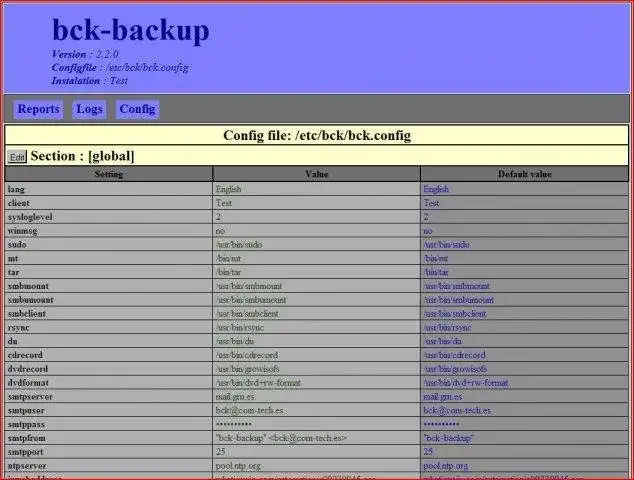Select the dvdrecord setting name
634x480 pixels.
pyautogui.click(x=28, y=369)
